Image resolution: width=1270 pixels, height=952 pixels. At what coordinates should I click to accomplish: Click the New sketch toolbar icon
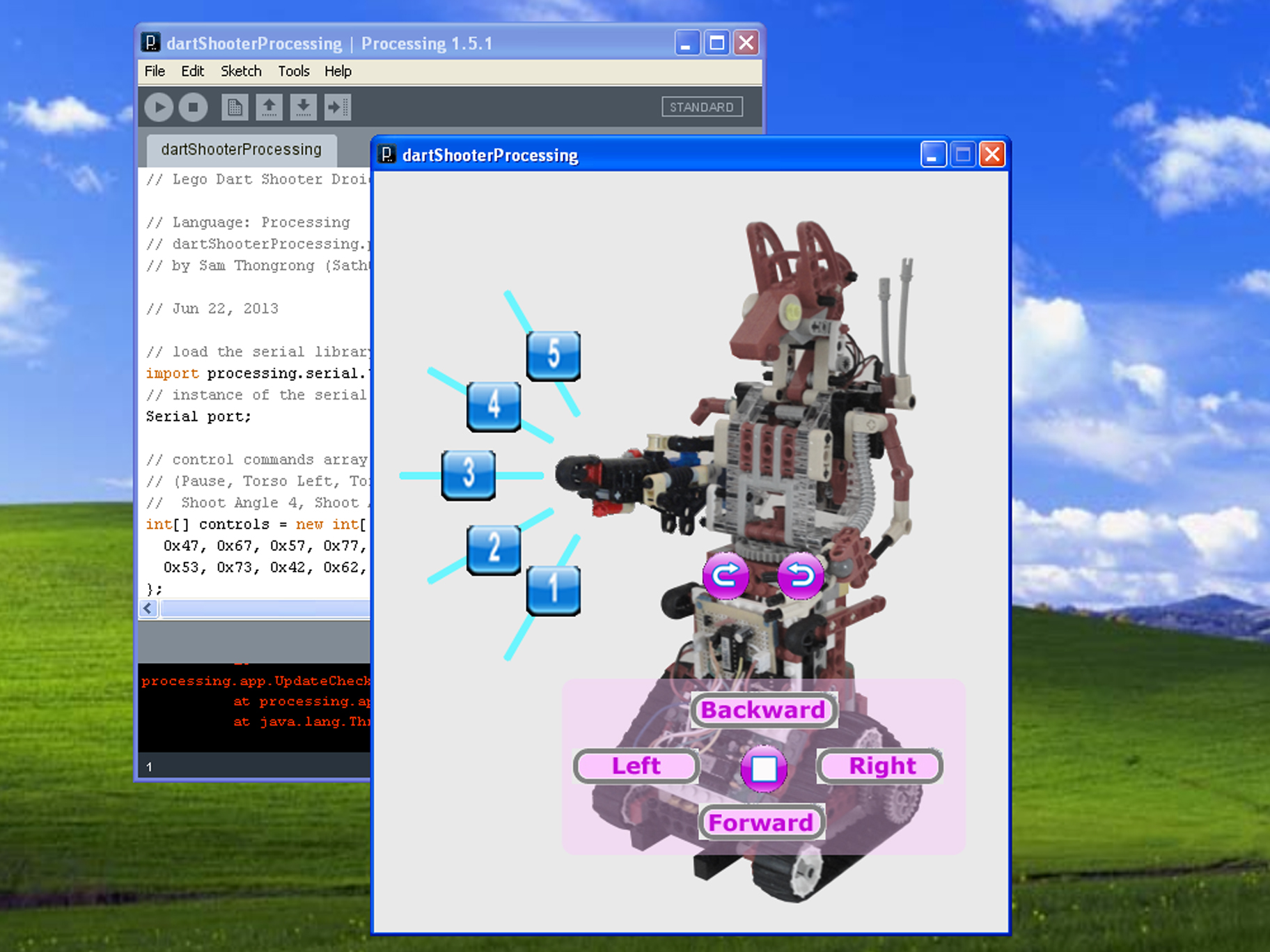coord(235,107)
